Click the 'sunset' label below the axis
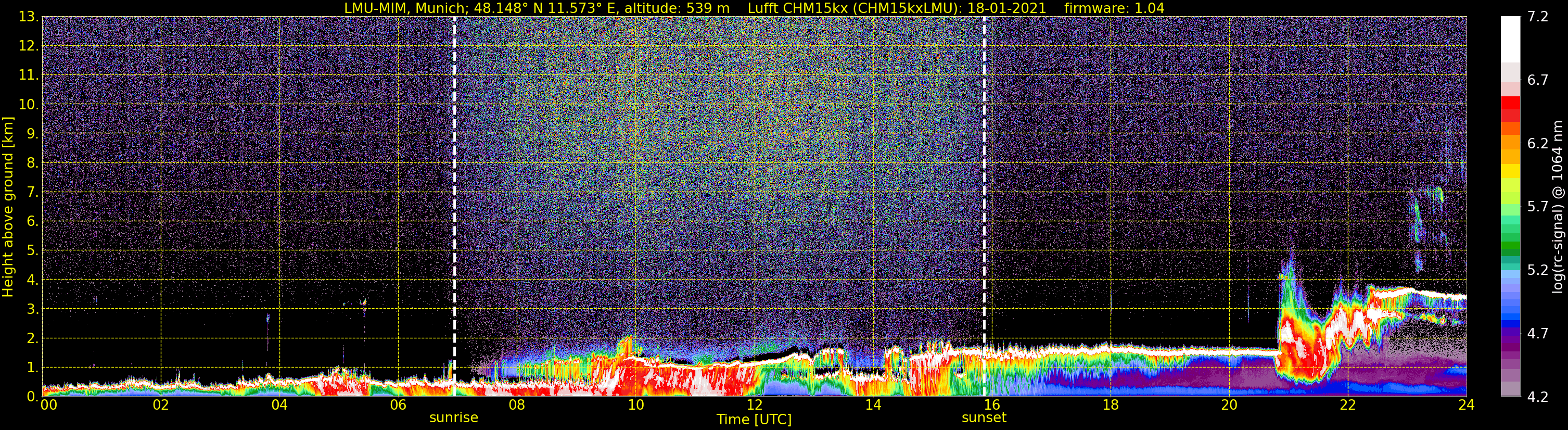Screen dimensions: 1568x430 [984, 418]
